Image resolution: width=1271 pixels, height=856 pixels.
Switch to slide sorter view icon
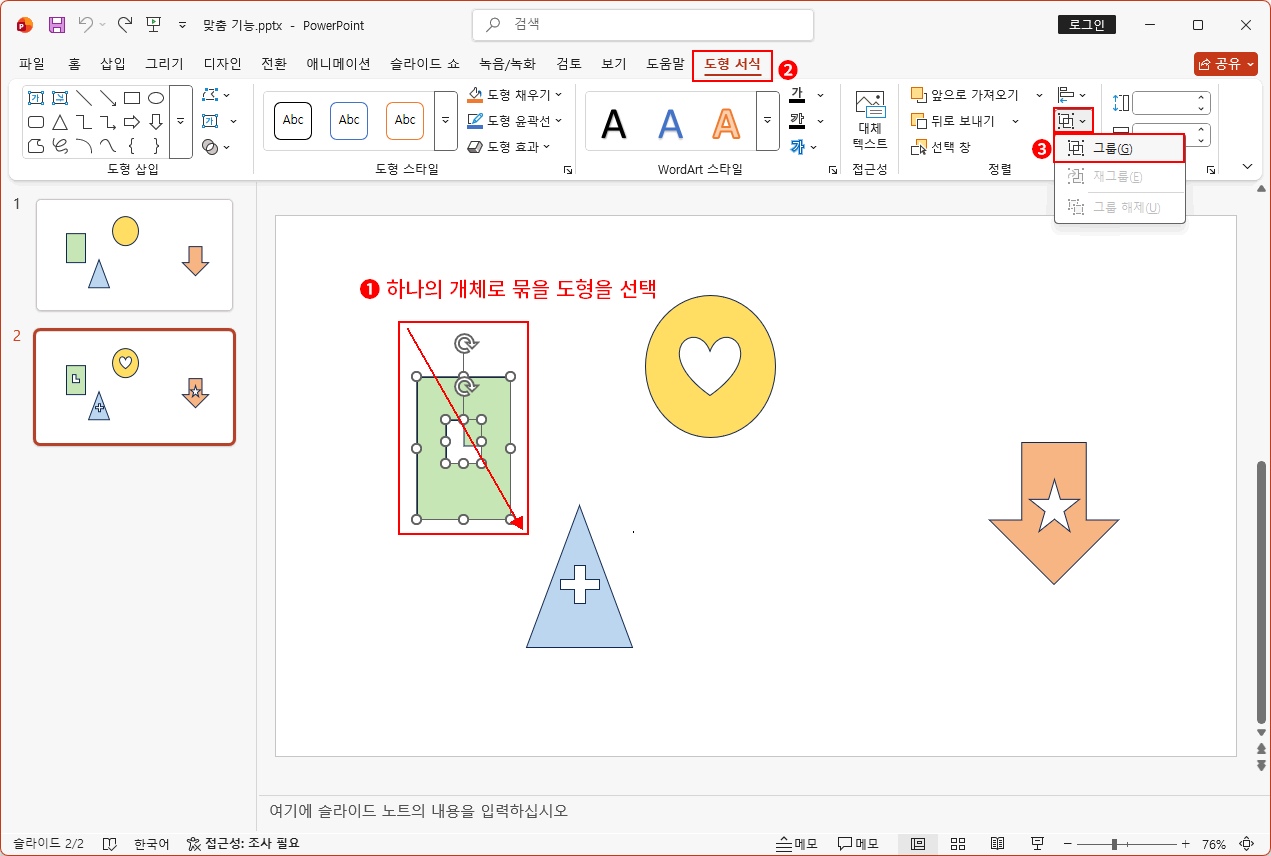pos(958,842)
